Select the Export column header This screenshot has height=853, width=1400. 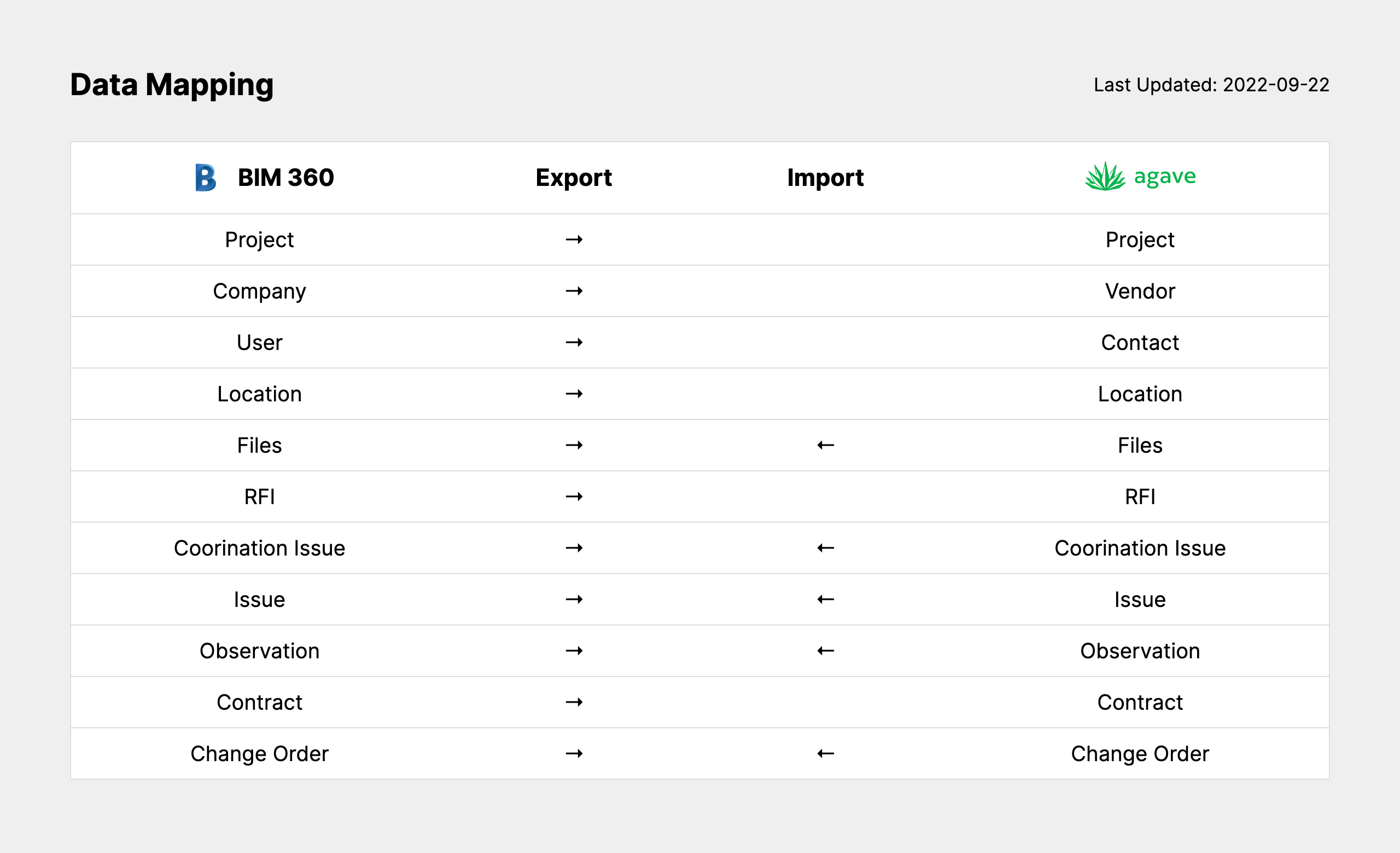(x=573, y=178)
